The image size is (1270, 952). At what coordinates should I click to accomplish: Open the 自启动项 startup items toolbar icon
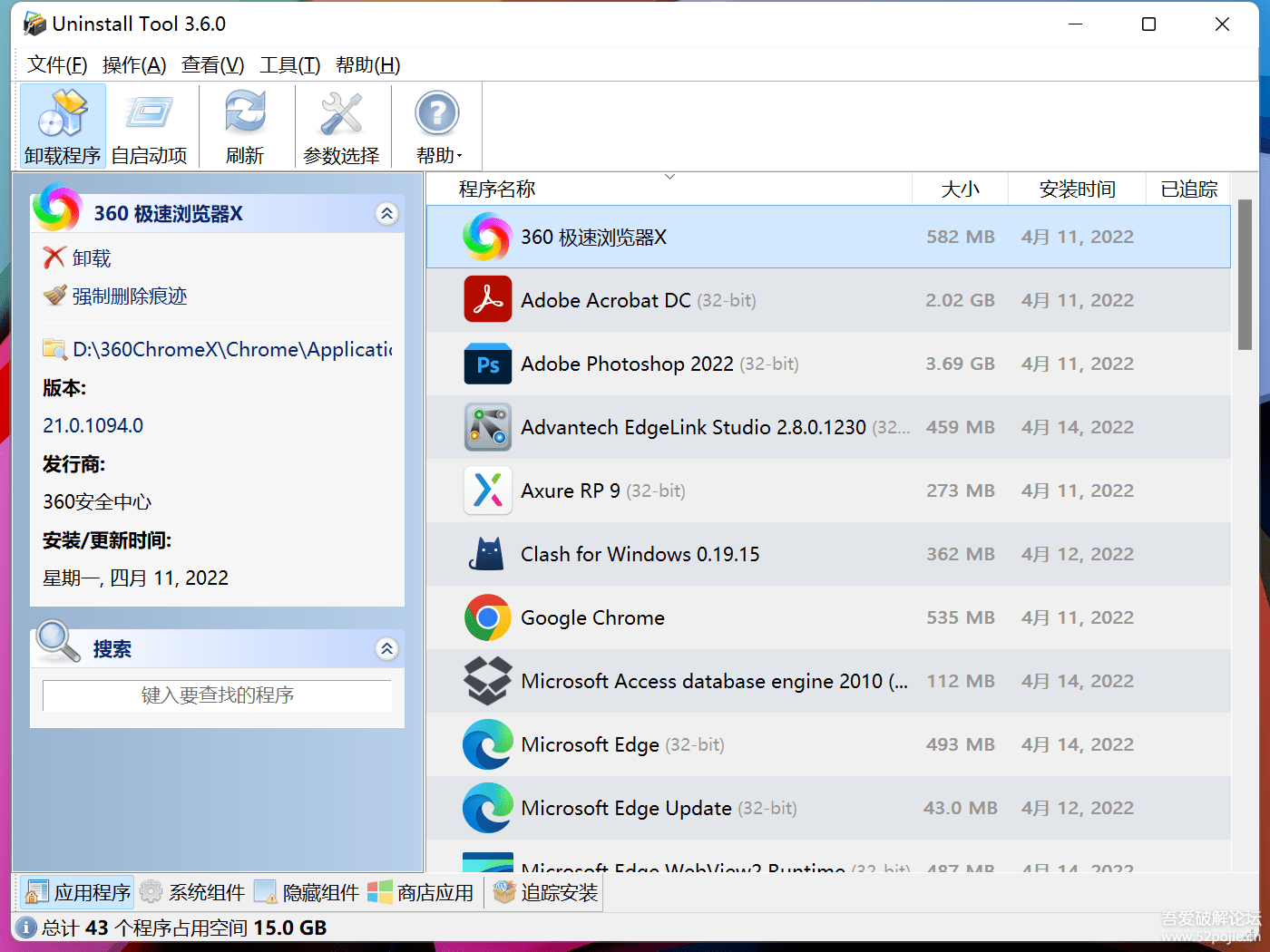[x=149, y=126]
